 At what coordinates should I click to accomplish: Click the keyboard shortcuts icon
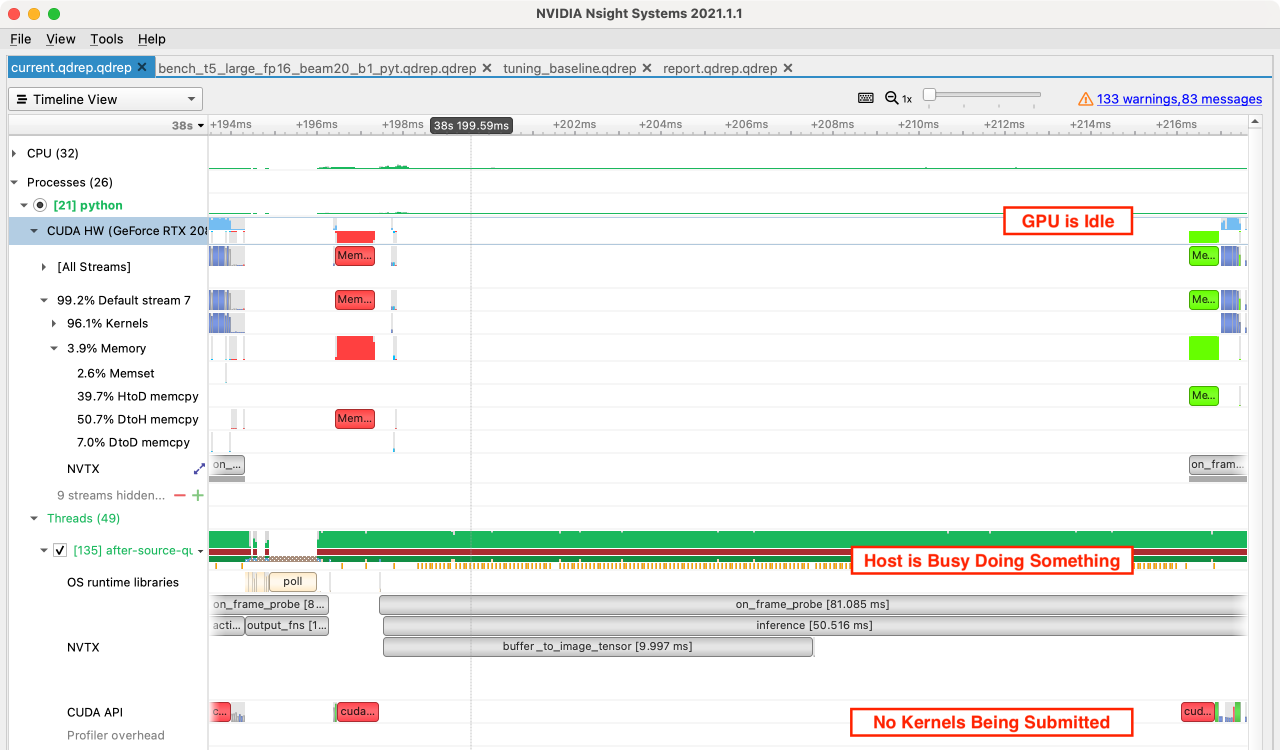click(866, 98)
